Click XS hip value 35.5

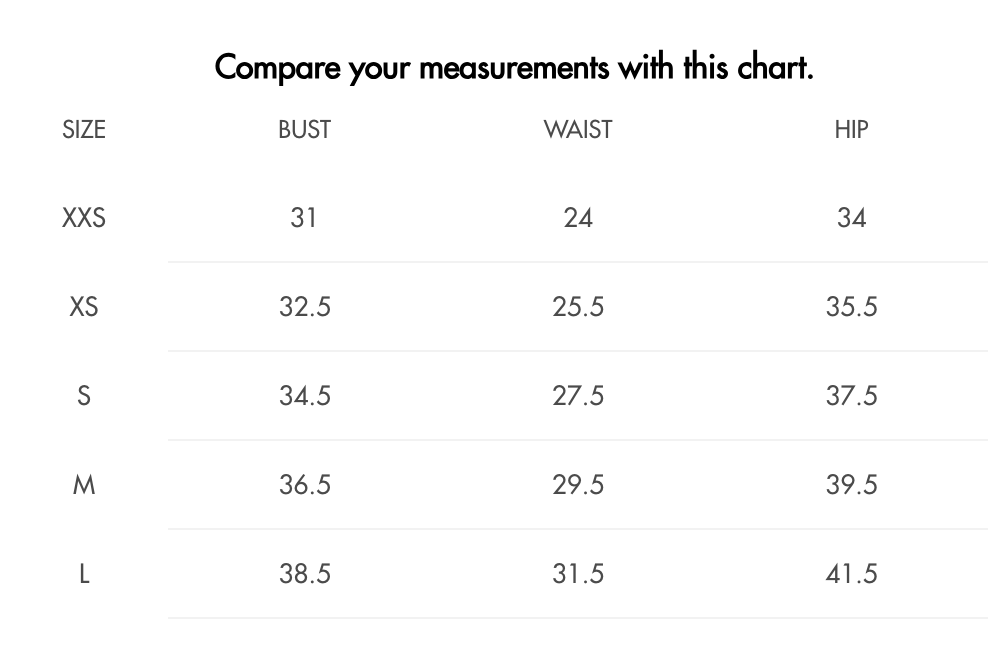[851, 307]
